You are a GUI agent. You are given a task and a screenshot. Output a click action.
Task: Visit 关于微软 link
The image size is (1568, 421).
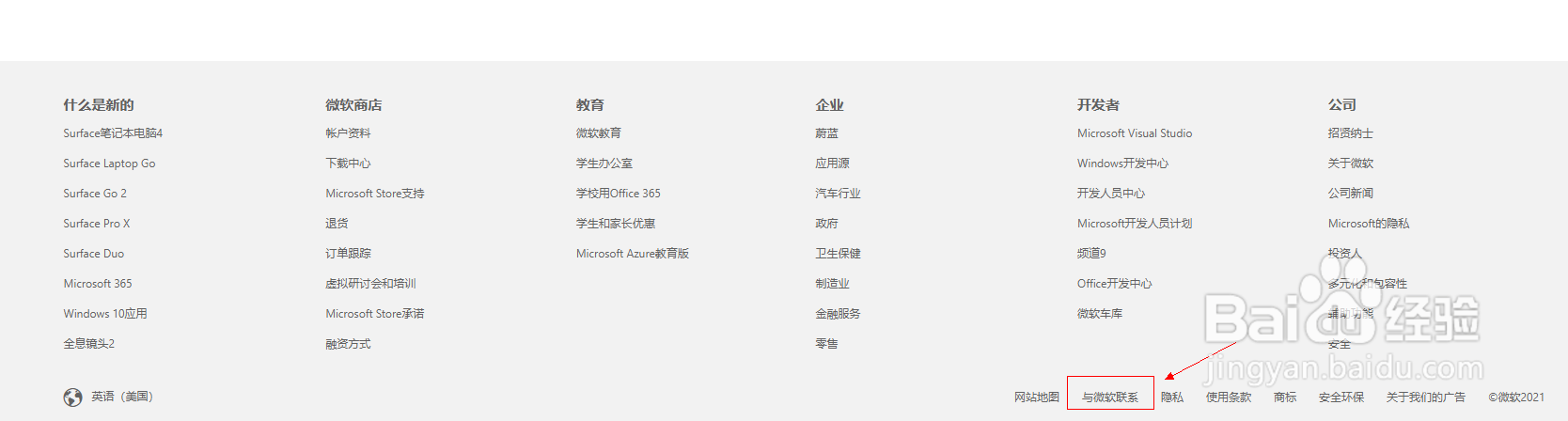click(x=1351, y=164)
